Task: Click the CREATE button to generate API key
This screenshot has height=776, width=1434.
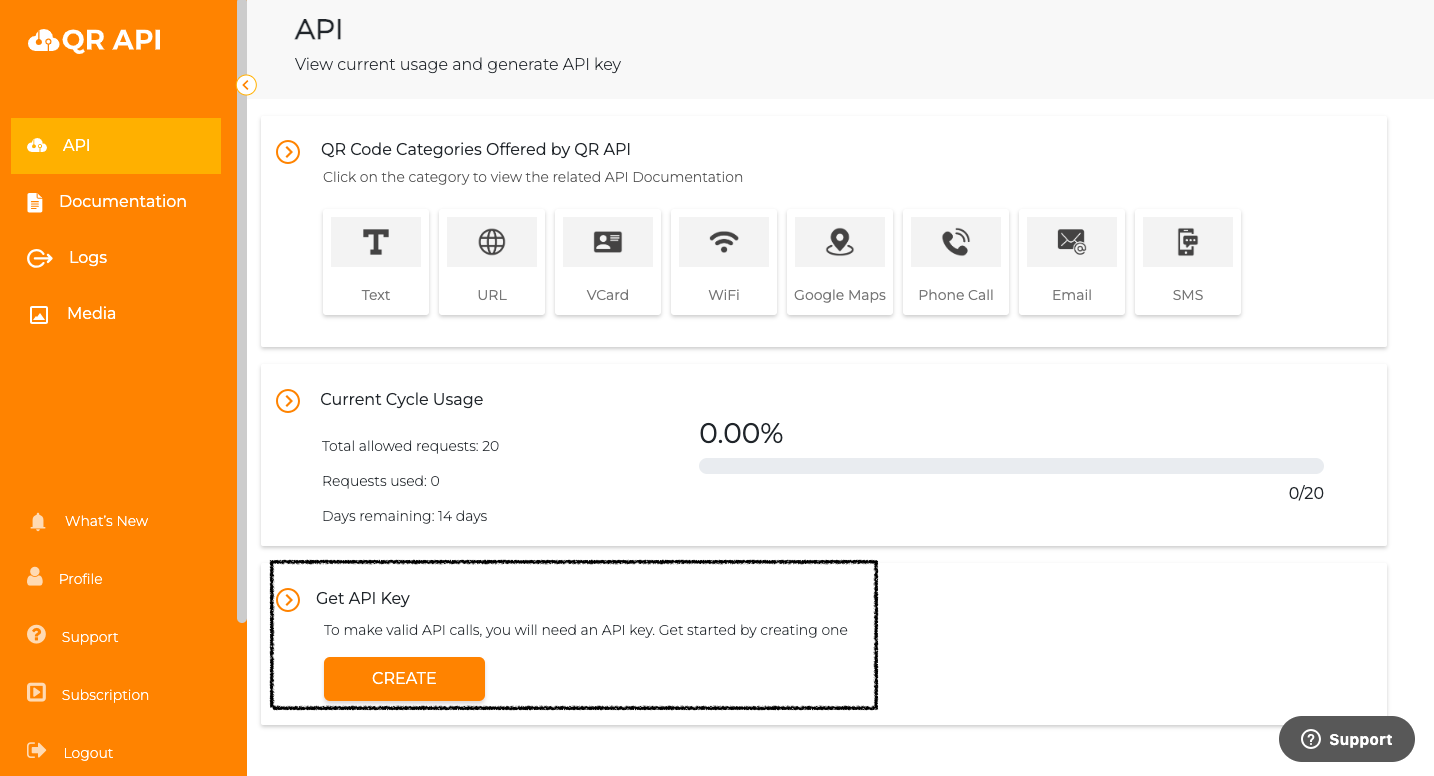Action: point(404,678)
